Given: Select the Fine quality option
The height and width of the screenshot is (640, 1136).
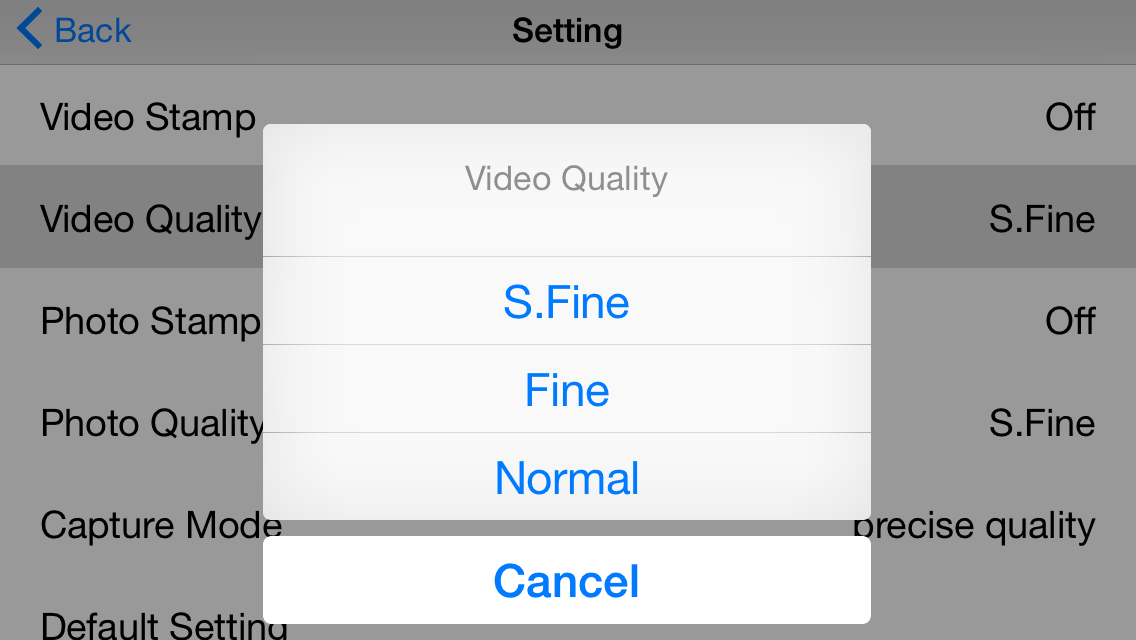Looking at the screenshot, I should pos(567,389).
